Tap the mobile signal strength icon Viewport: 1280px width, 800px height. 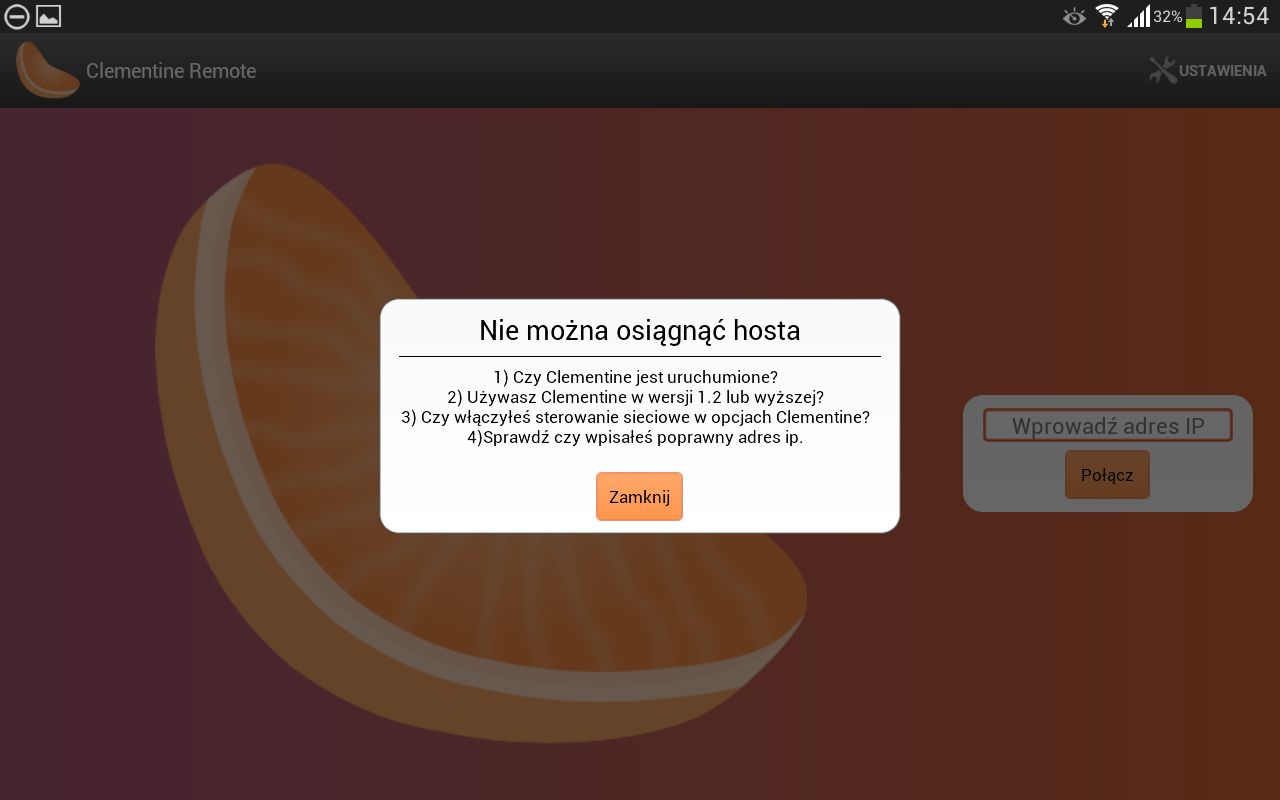coord(1138,16)
